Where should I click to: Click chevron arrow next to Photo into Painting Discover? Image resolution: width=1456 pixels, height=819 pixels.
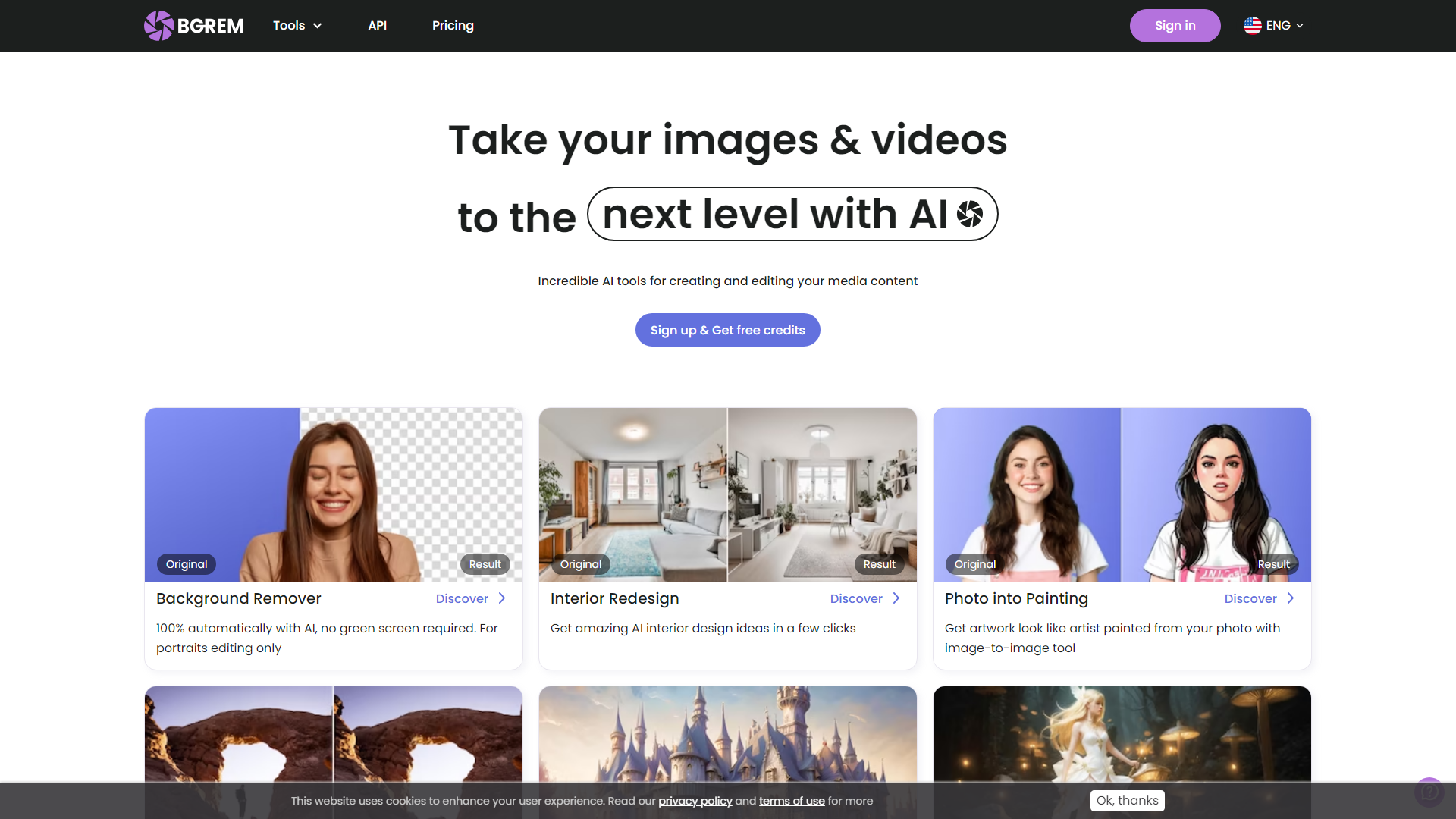pyautogui.click(x=1291, y=598)
